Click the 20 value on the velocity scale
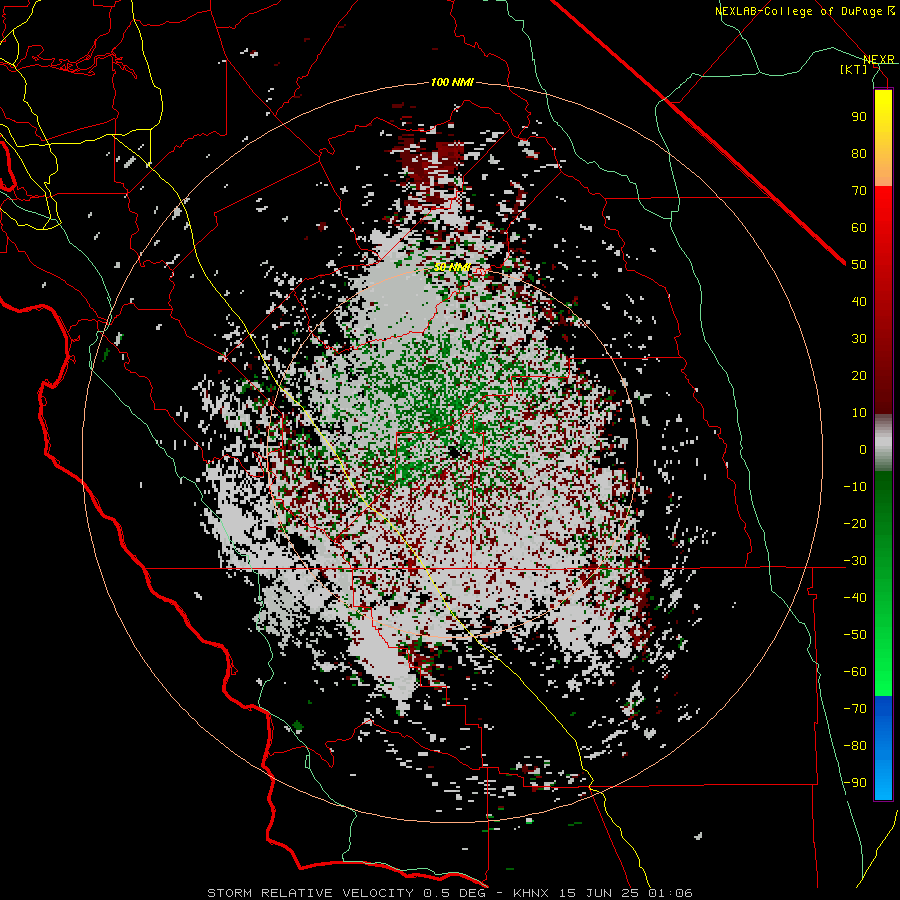 (x=859, y=375)
